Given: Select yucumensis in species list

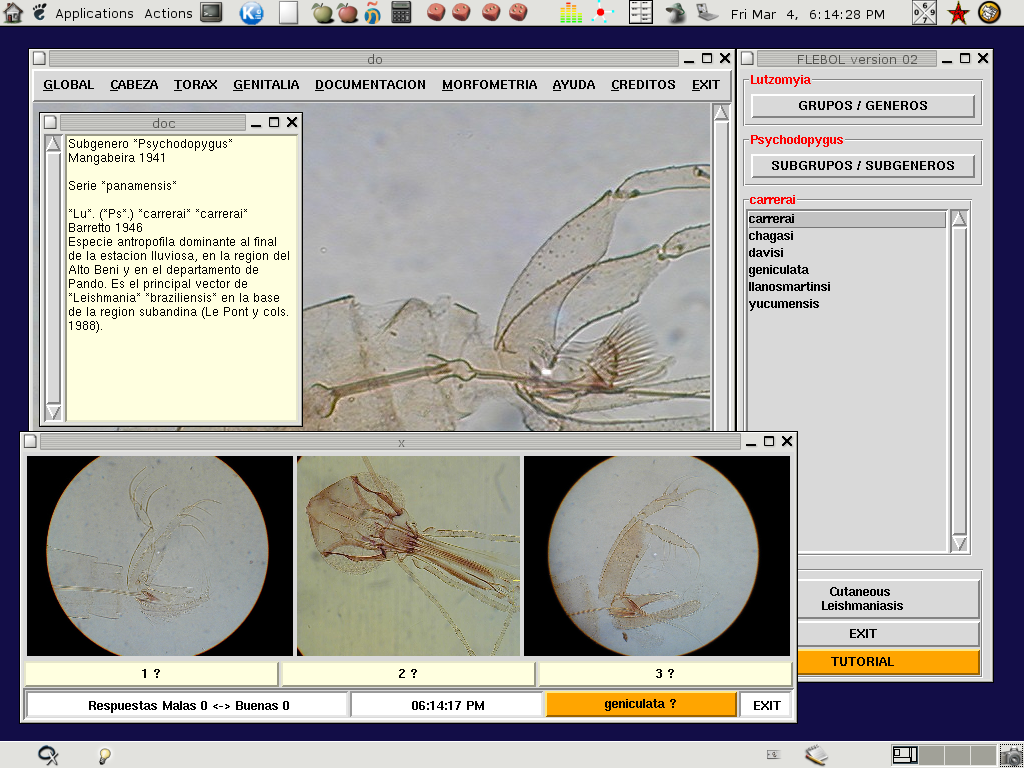Looking at the screenshot, I should click(783, 304).
